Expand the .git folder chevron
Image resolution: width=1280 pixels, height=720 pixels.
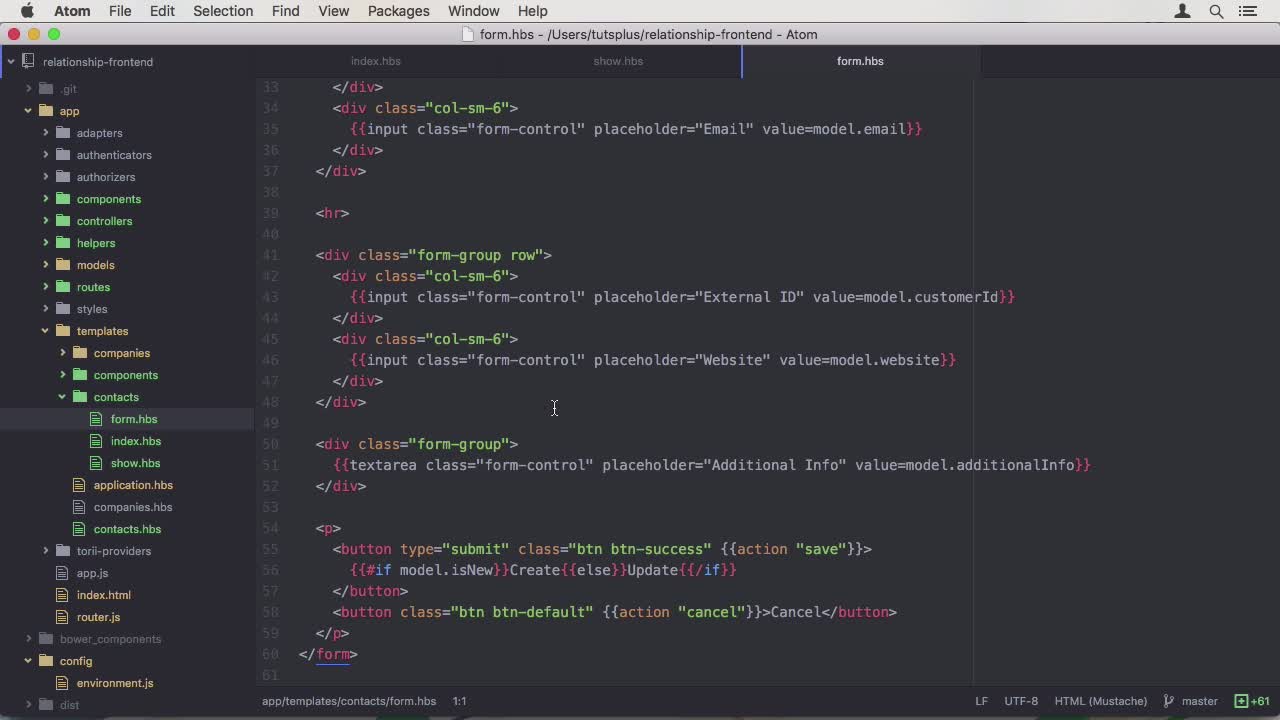tap(29, 89)
